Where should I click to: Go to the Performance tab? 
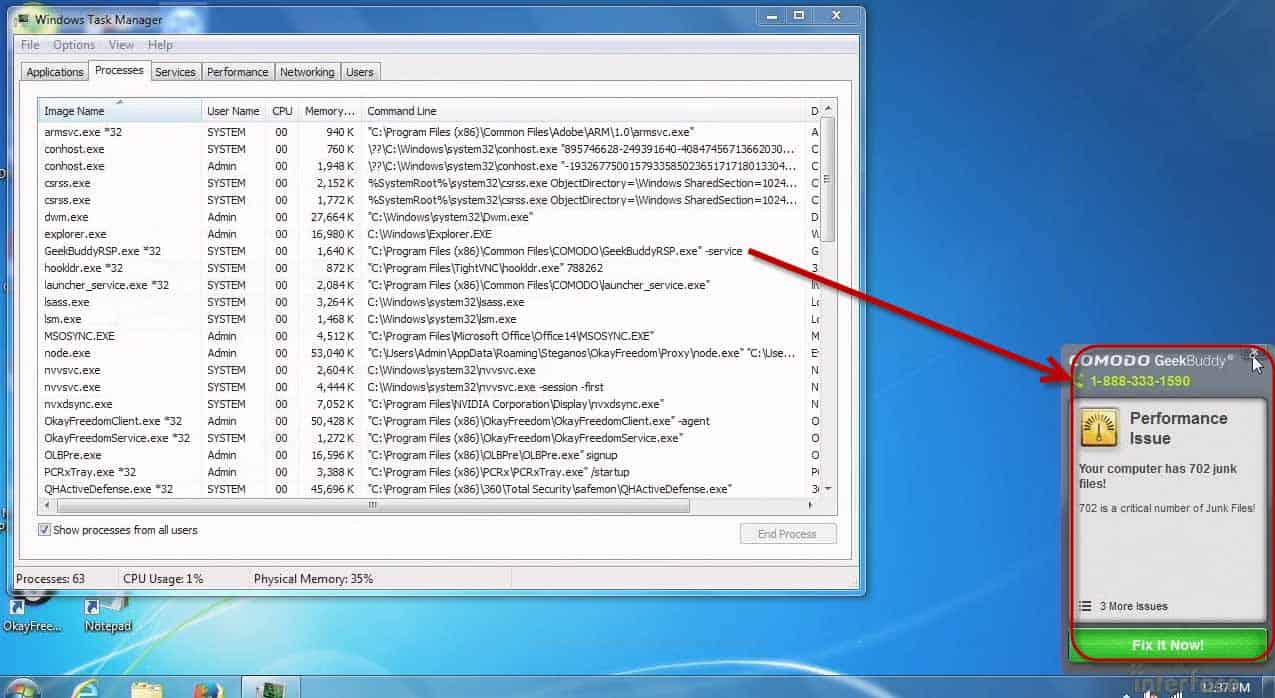point(238,72)
